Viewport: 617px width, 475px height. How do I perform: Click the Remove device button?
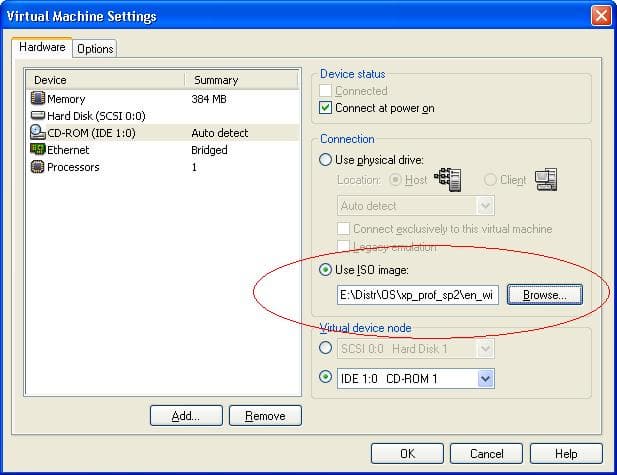pos(265,416)
